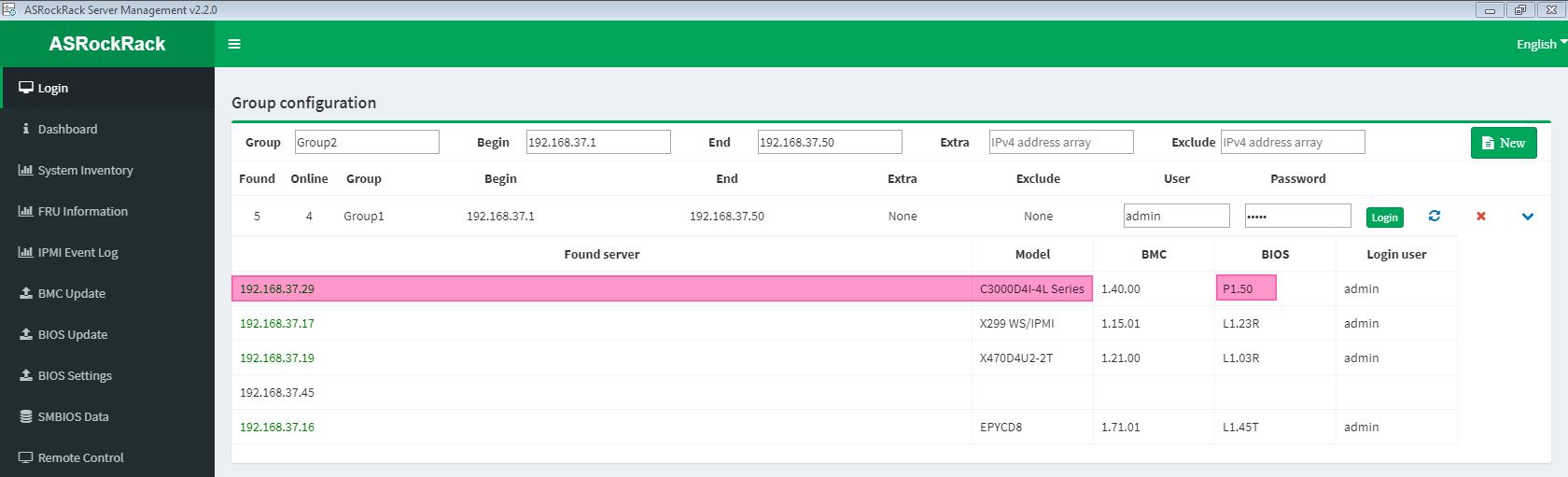Click the ASRockRack logo title
The image size is (1568, 477).
(x=107, y=44)
